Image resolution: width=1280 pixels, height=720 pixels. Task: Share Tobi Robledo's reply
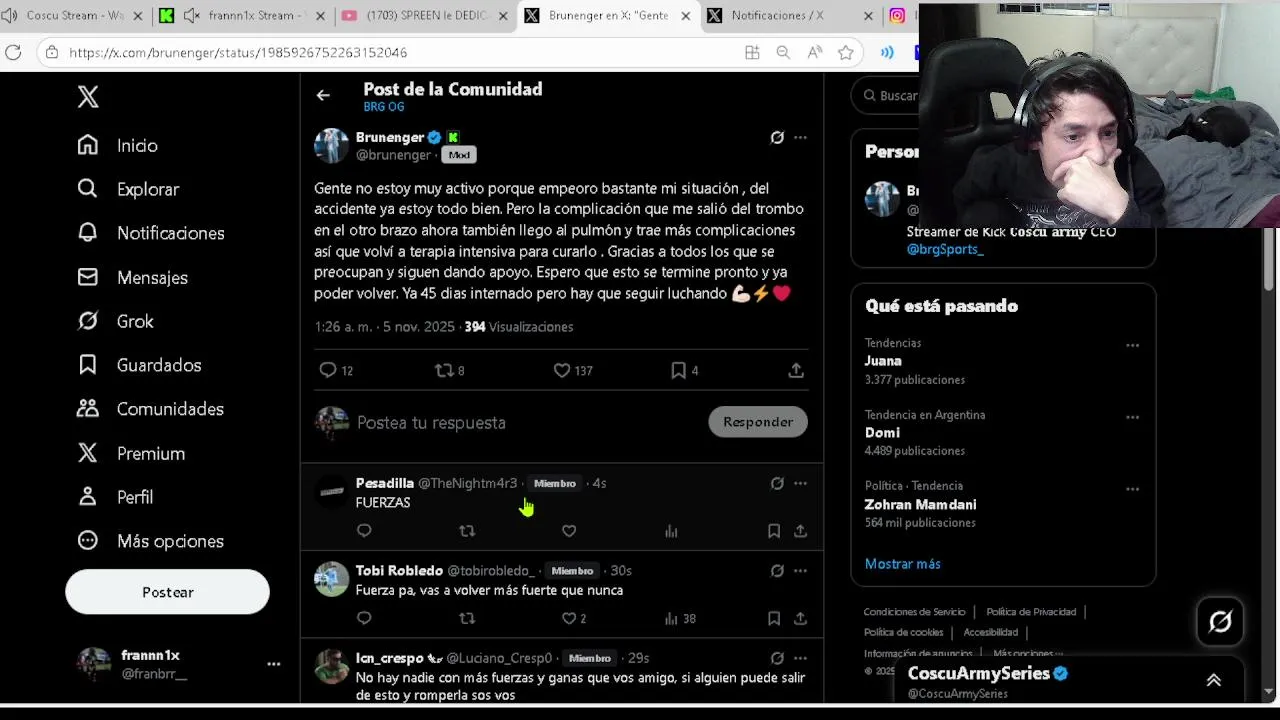click(800, 618)
